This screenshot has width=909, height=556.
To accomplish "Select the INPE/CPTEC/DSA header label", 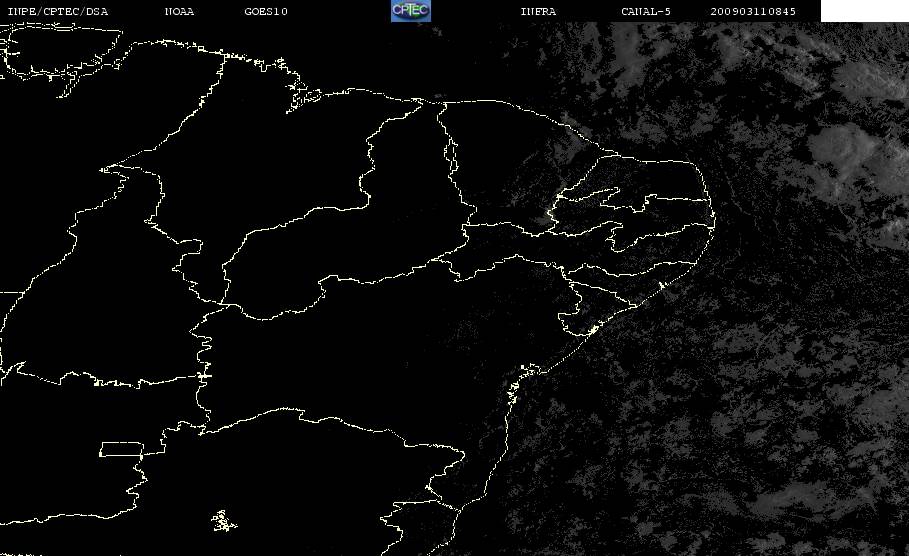I will click(x=58, y=11).
